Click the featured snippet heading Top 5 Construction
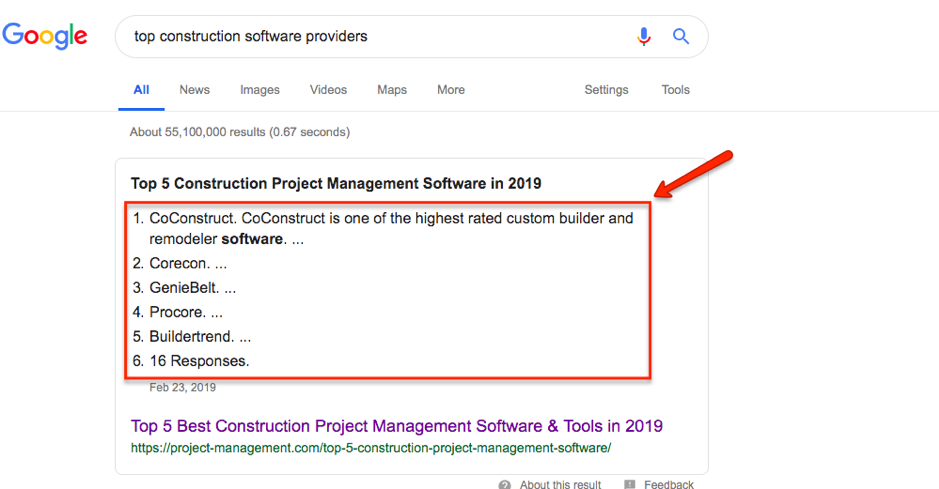The width and height of the screenshot is (939, 489). (x=335, y=184)
